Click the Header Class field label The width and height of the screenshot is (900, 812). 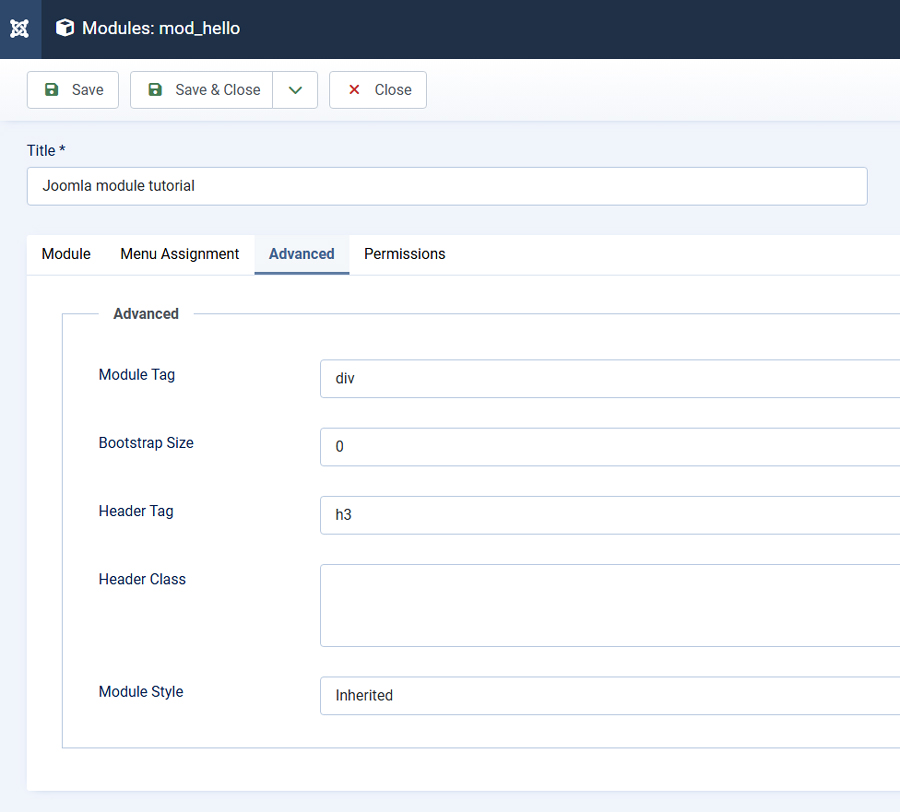tap(142, 579)
